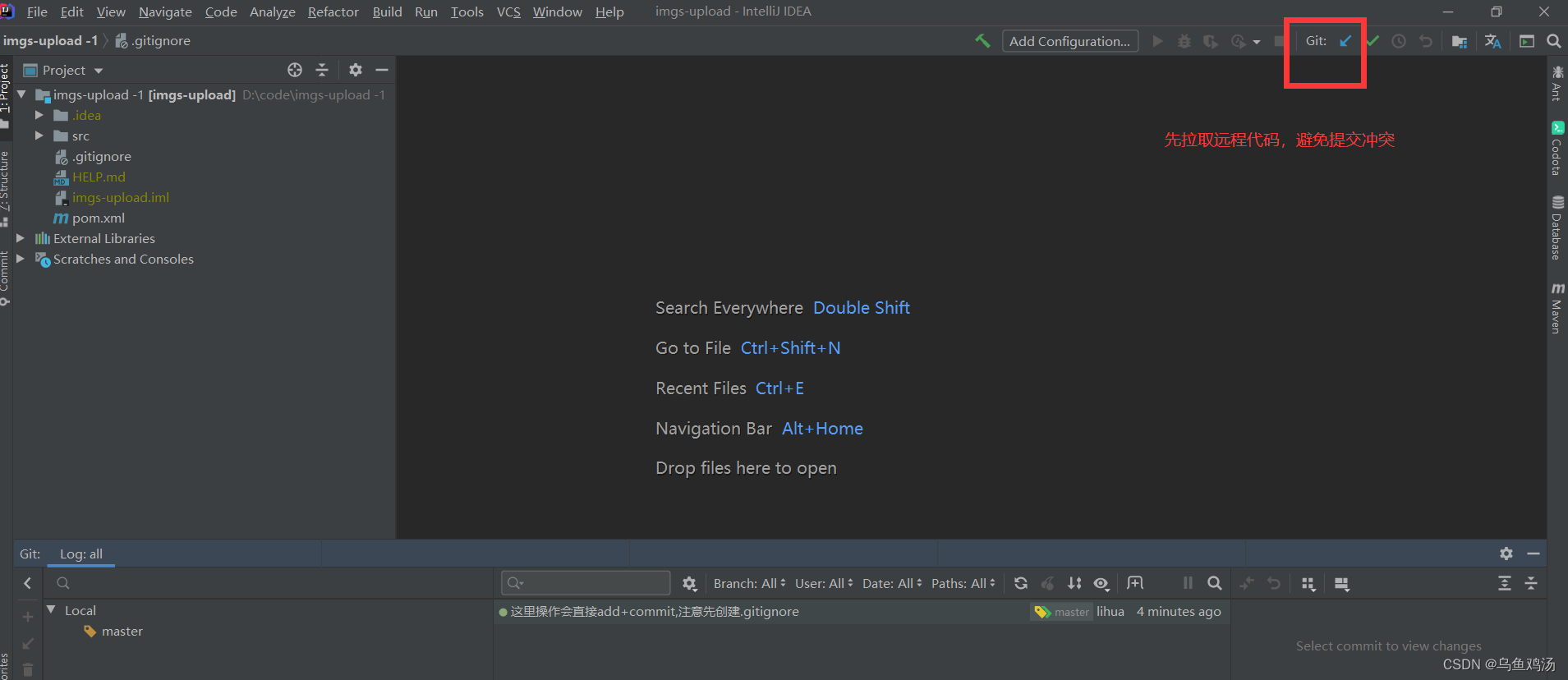The image size is (1568, 680).
Task: Select the master branch in Local
Action: coord(113,631)
